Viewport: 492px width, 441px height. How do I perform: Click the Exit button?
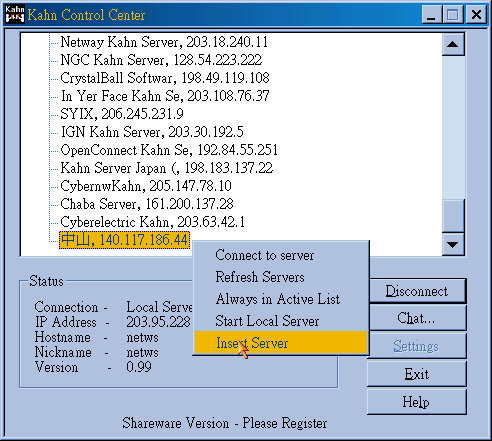pyautogui.click(x=417, y=374)
